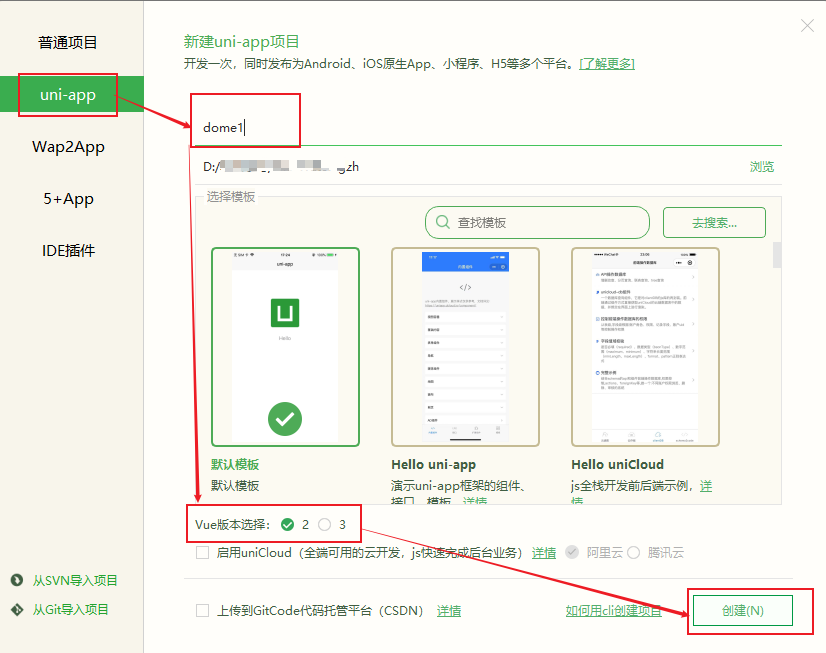Click 浏览 to browse project folder
826x653 pixels.
762,167
